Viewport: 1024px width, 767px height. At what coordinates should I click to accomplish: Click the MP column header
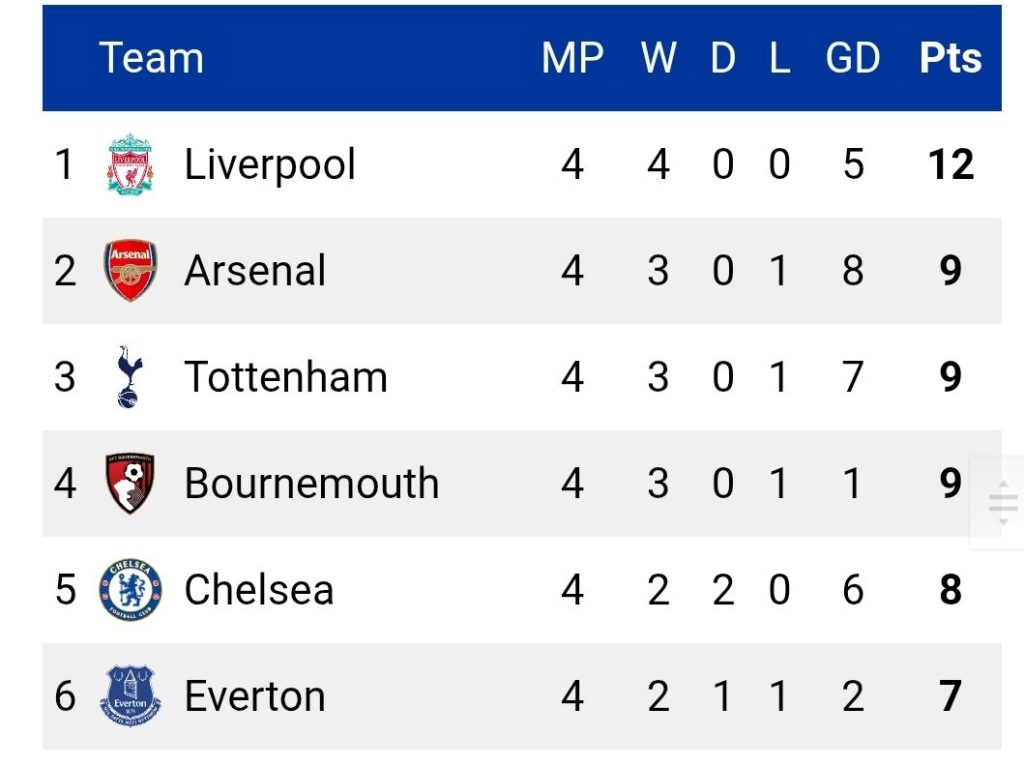click(573, 58)
